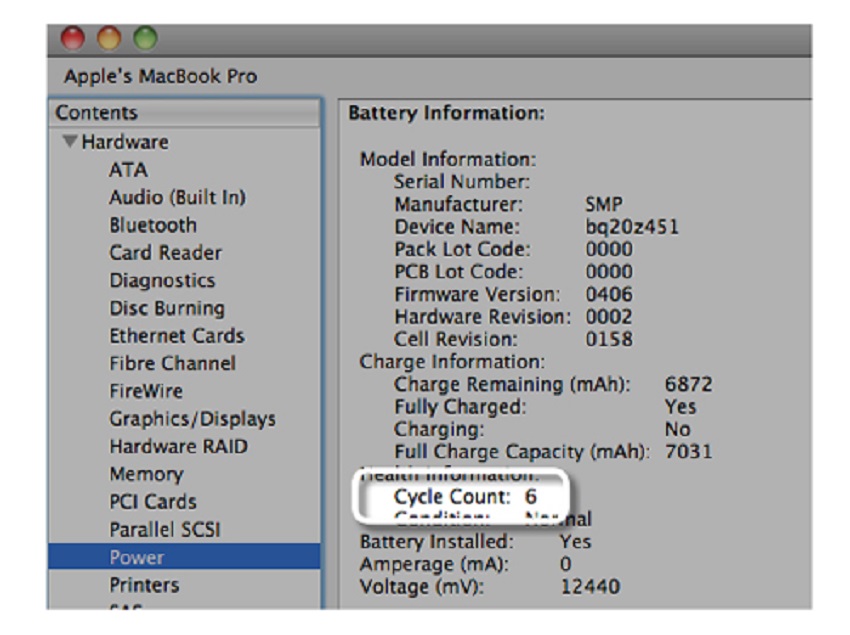
Task: Open Fibre Channel in the sidebar
Action: pyautogui.click(x=172, y=363)
